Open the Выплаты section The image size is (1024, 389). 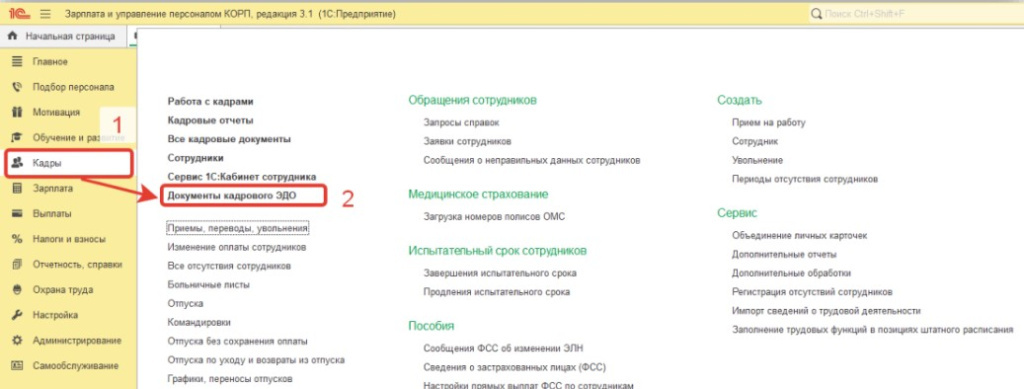[x=52, y=213]
